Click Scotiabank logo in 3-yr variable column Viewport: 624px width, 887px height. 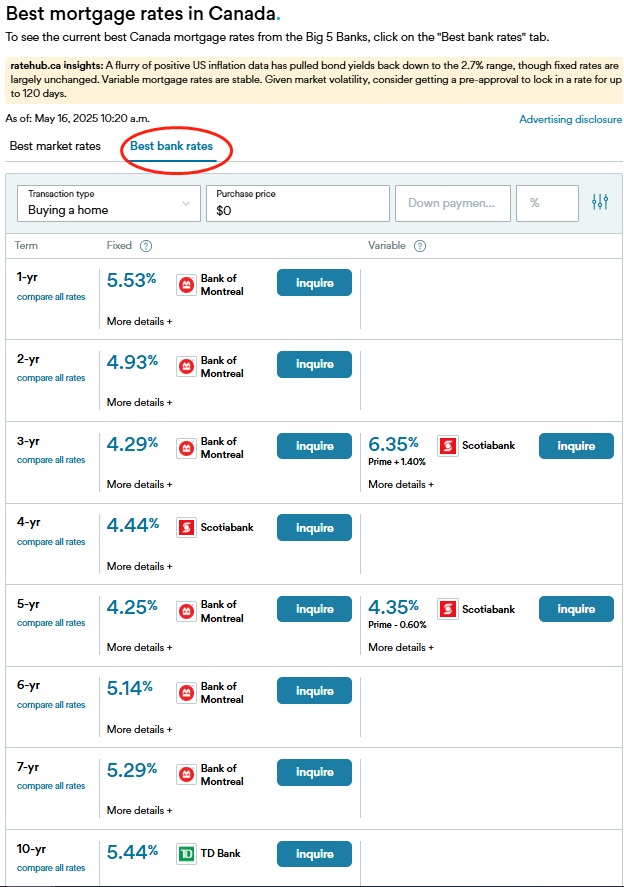tap(447, 446)
